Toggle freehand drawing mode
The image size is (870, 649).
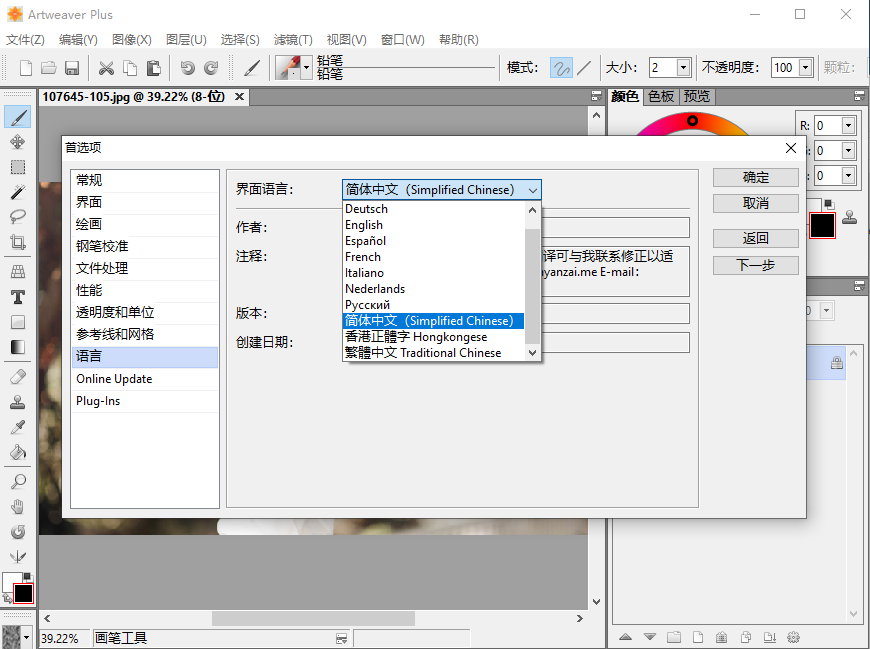tap(561, 68)
